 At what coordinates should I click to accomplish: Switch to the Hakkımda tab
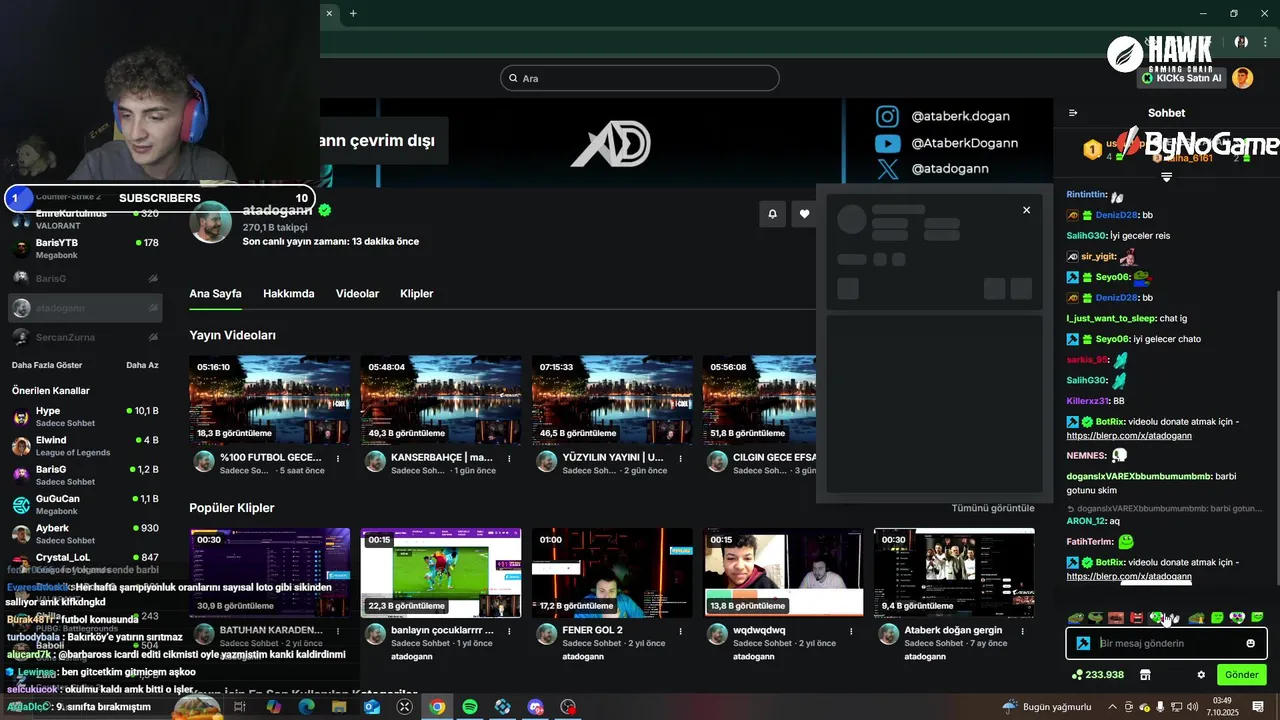(288, 294)
